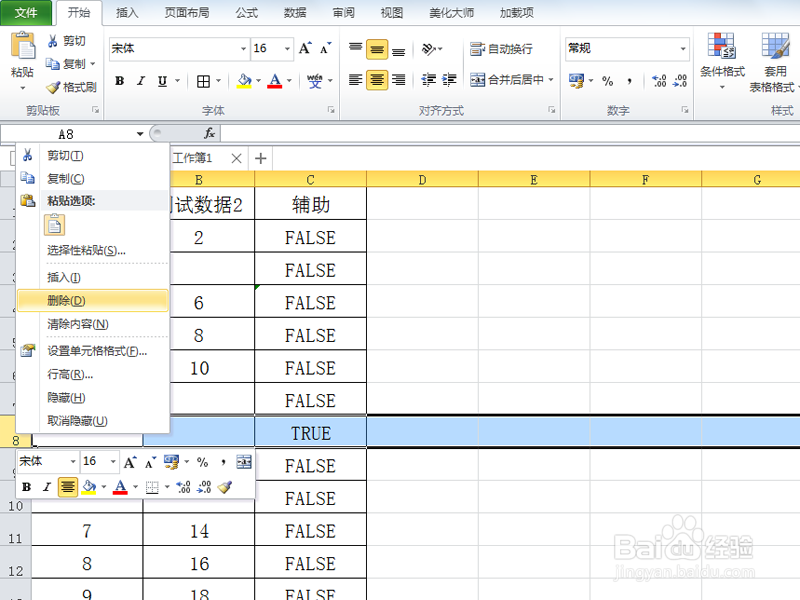Click red font color in mini toolbar

click(120, 487)
